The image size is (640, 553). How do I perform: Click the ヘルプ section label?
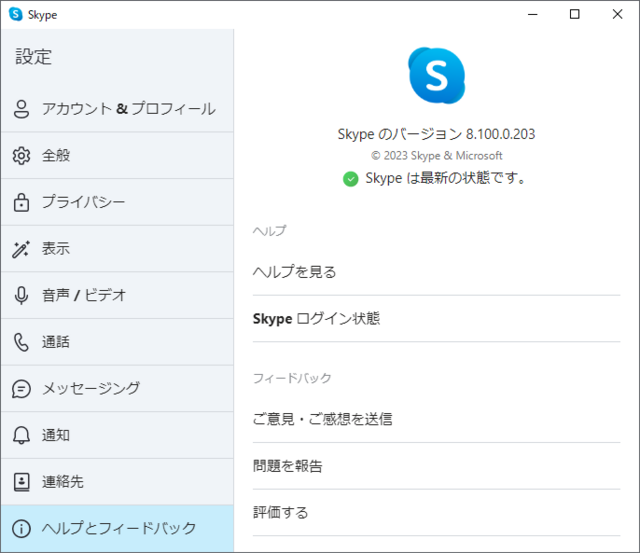point(269,231)
